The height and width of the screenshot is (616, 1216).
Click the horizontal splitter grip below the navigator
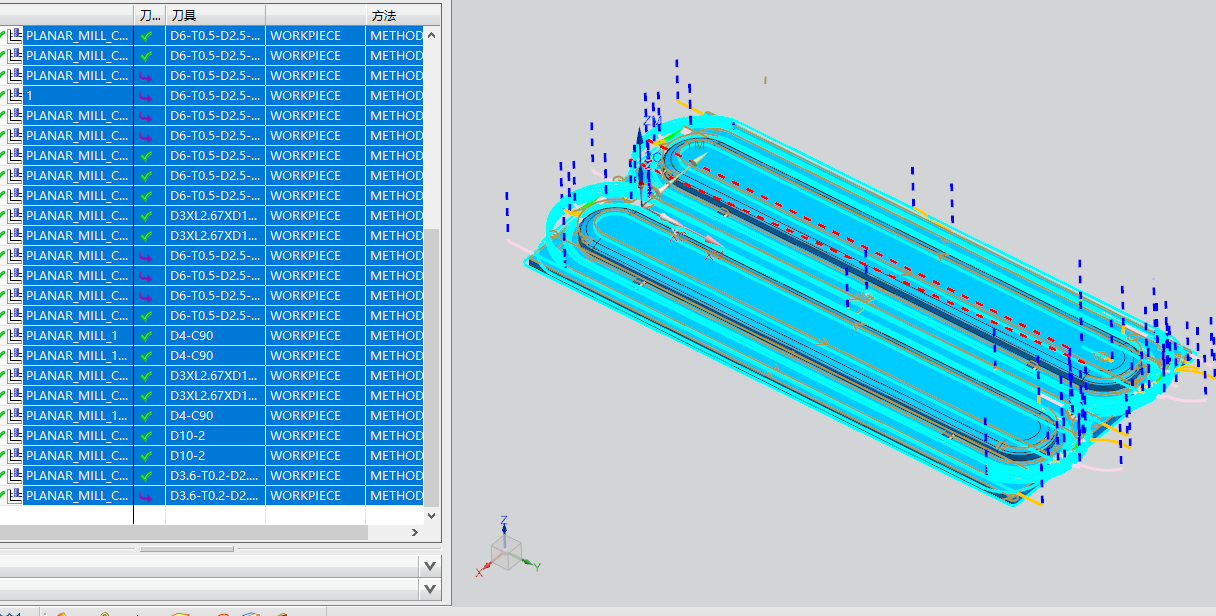[187, 549]
